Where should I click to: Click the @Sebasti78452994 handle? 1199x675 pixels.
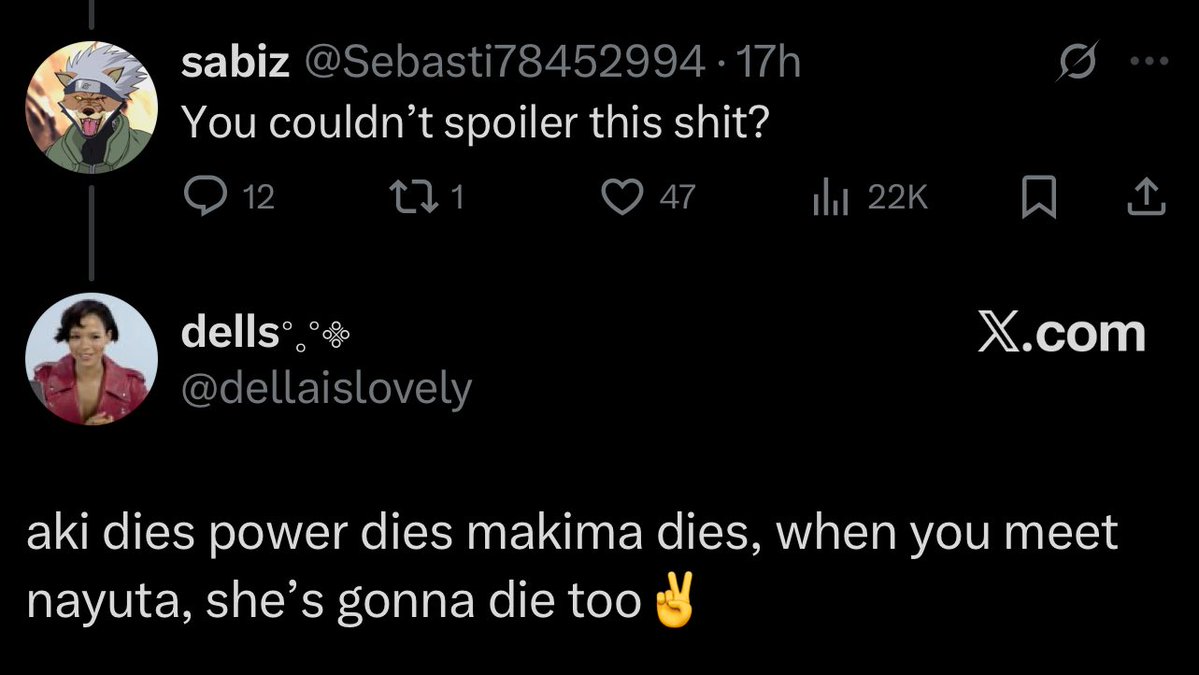(x=502, y=65)
